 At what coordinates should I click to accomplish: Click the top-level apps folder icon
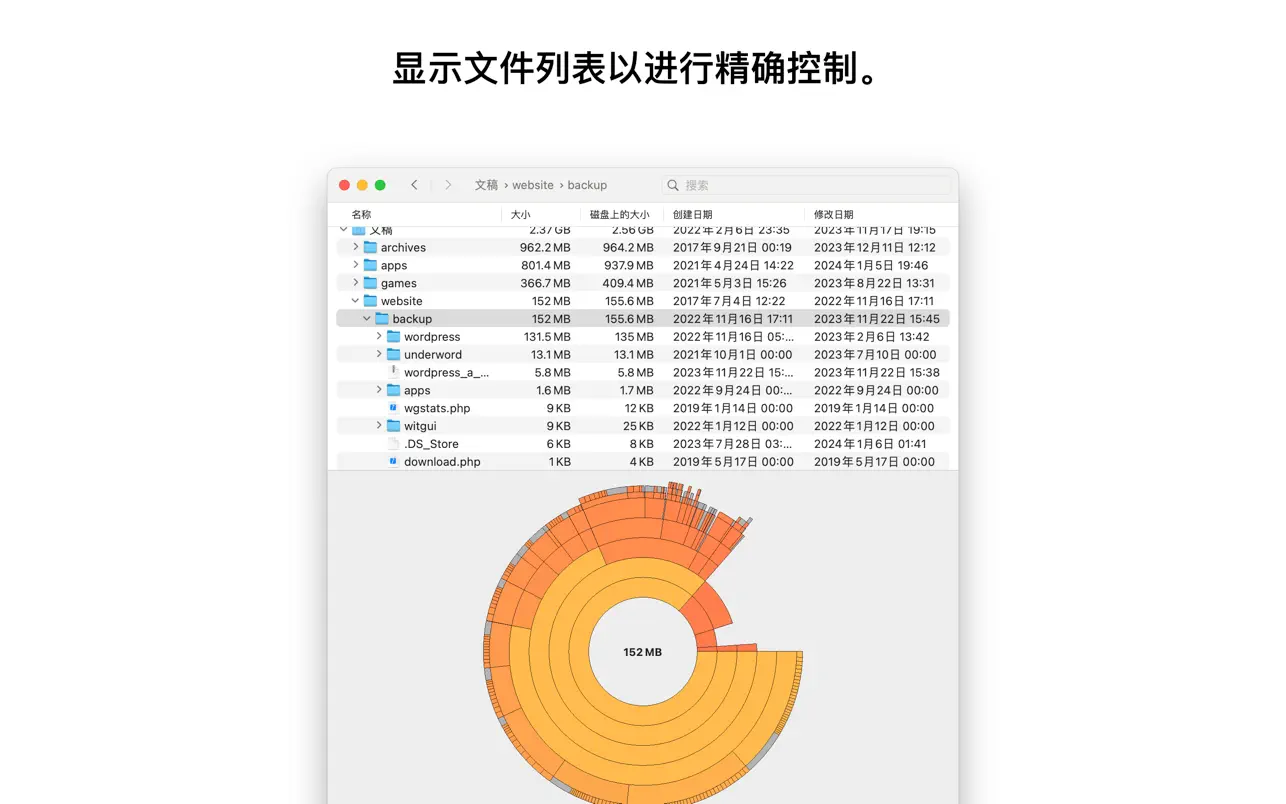370,265
